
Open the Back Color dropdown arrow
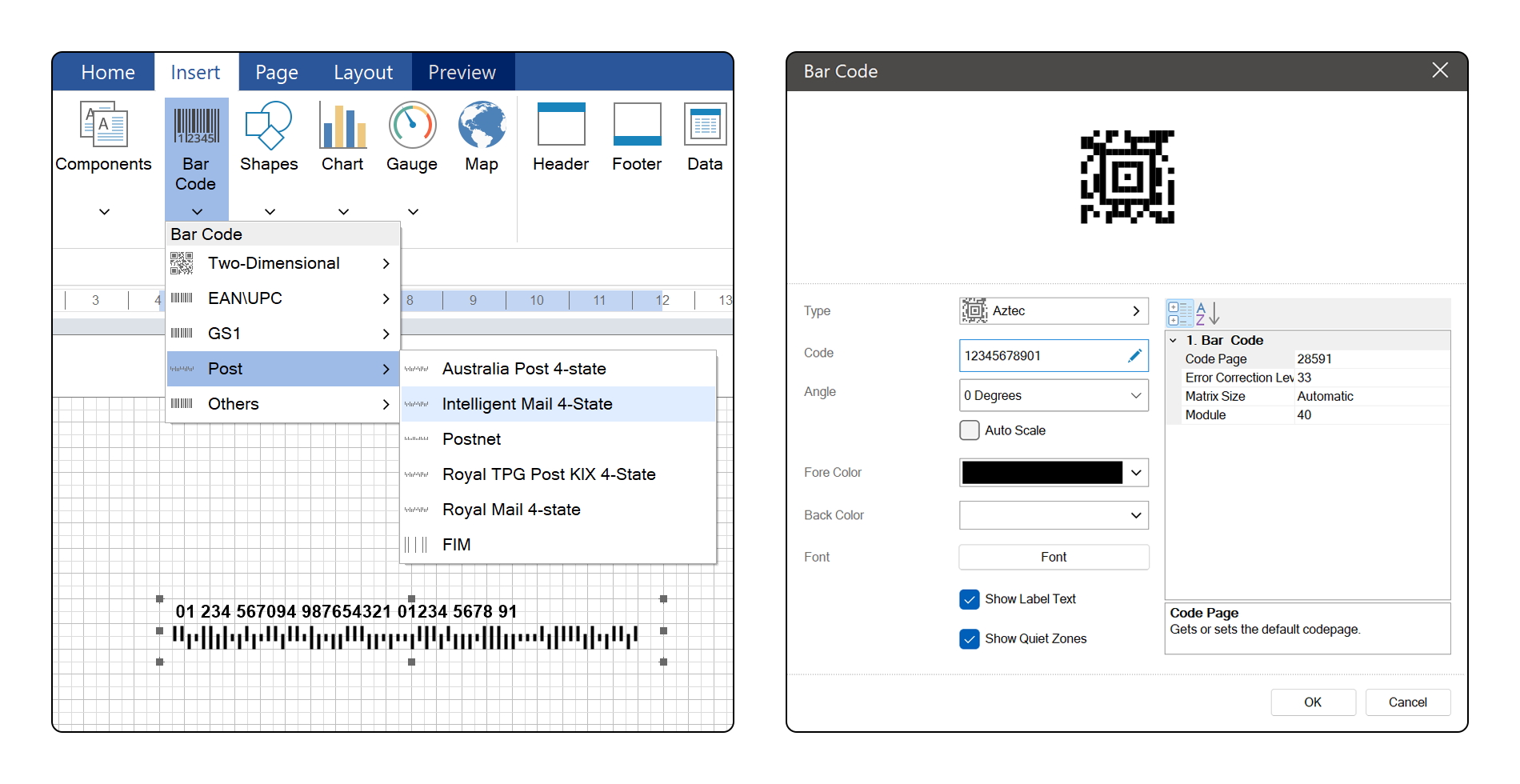click(1136, 515)
